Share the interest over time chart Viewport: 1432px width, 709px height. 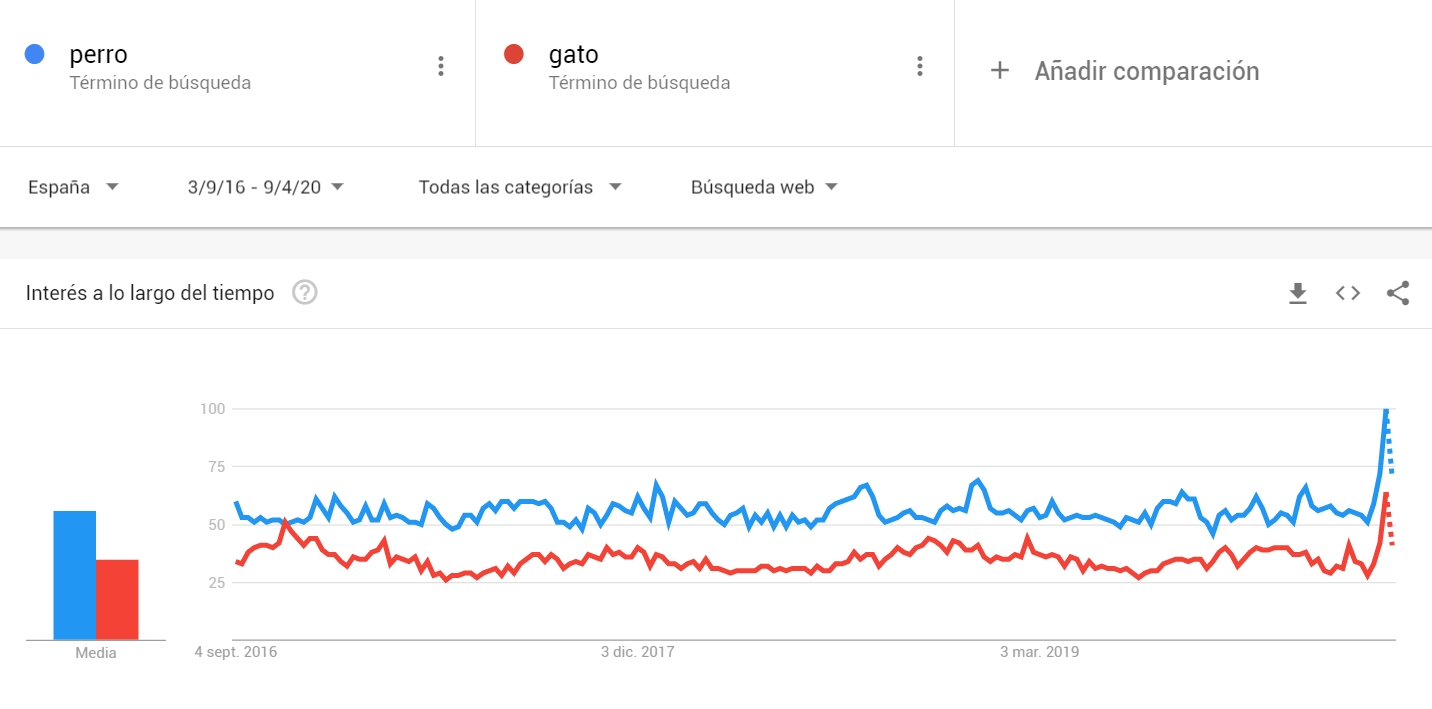[x=1398, y=293]
